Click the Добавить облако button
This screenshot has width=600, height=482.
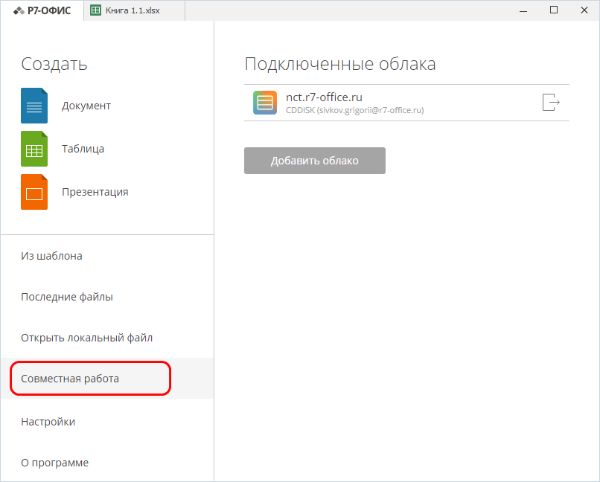pos(315,160)
